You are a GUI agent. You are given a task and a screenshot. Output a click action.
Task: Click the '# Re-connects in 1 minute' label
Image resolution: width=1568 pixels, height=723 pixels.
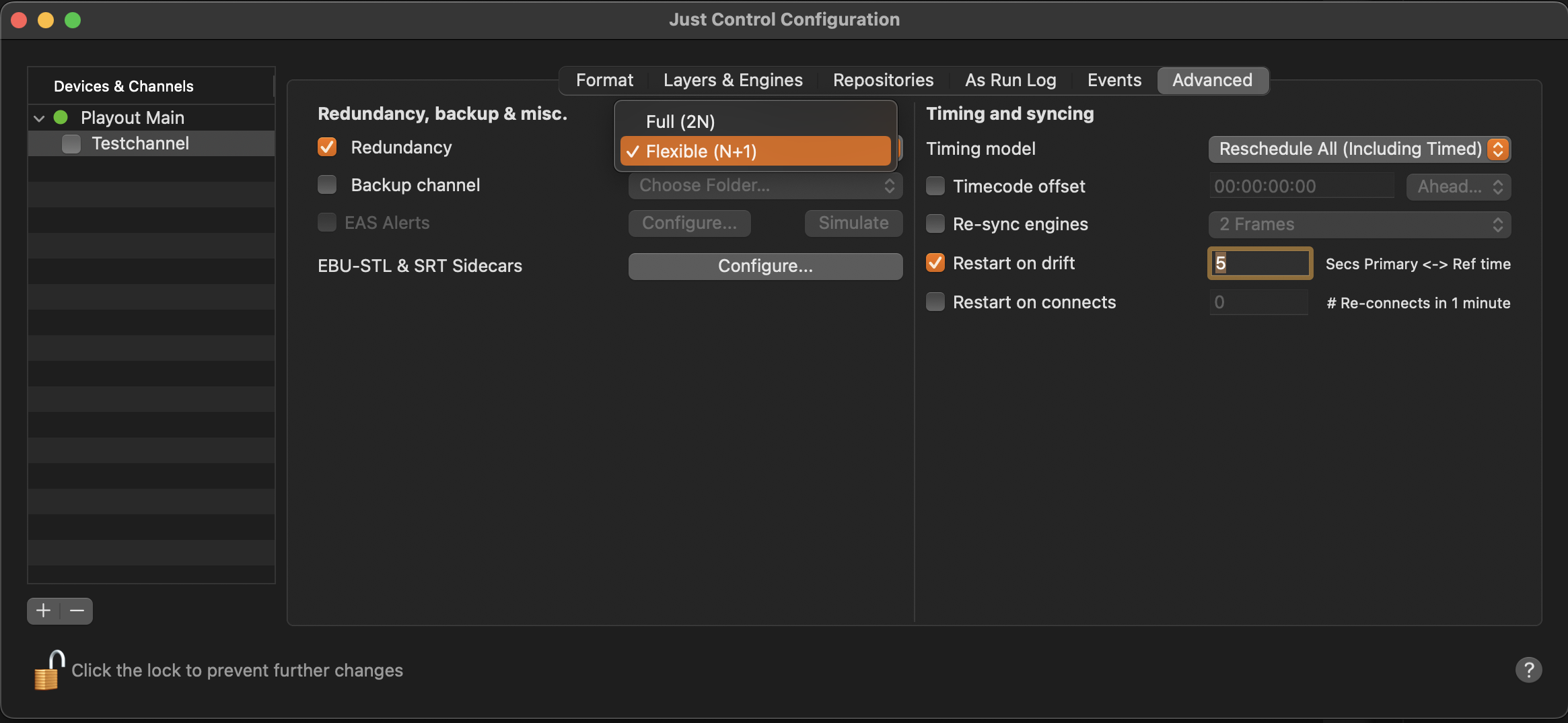[1419, 303]
